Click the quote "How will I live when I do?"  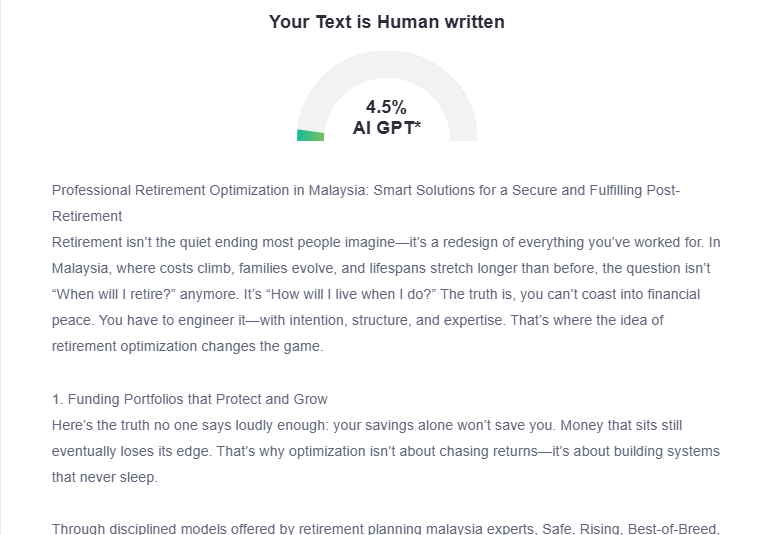coord(366,294)
